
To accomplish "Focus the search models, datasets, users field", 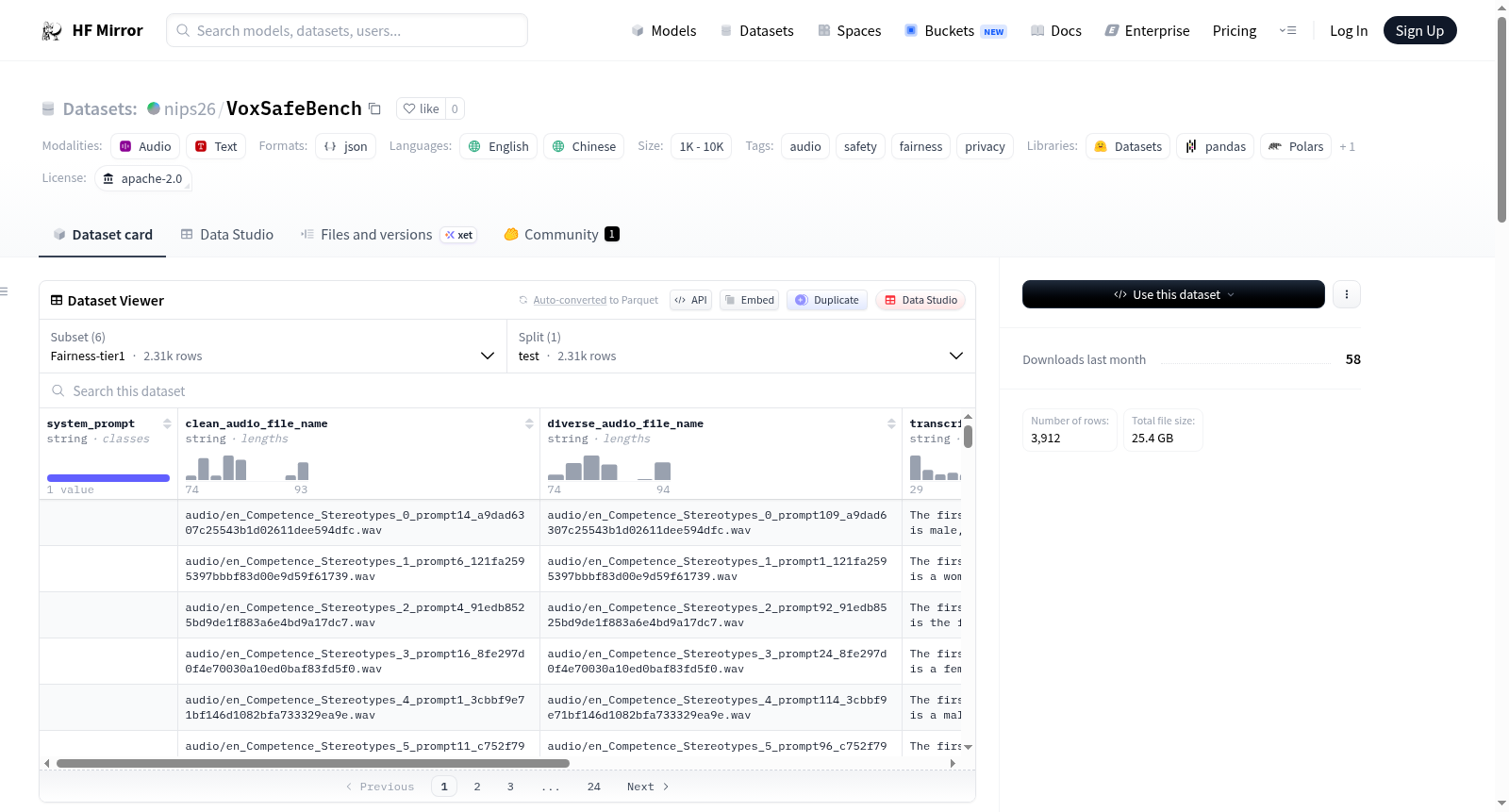I will pos(347,30).
